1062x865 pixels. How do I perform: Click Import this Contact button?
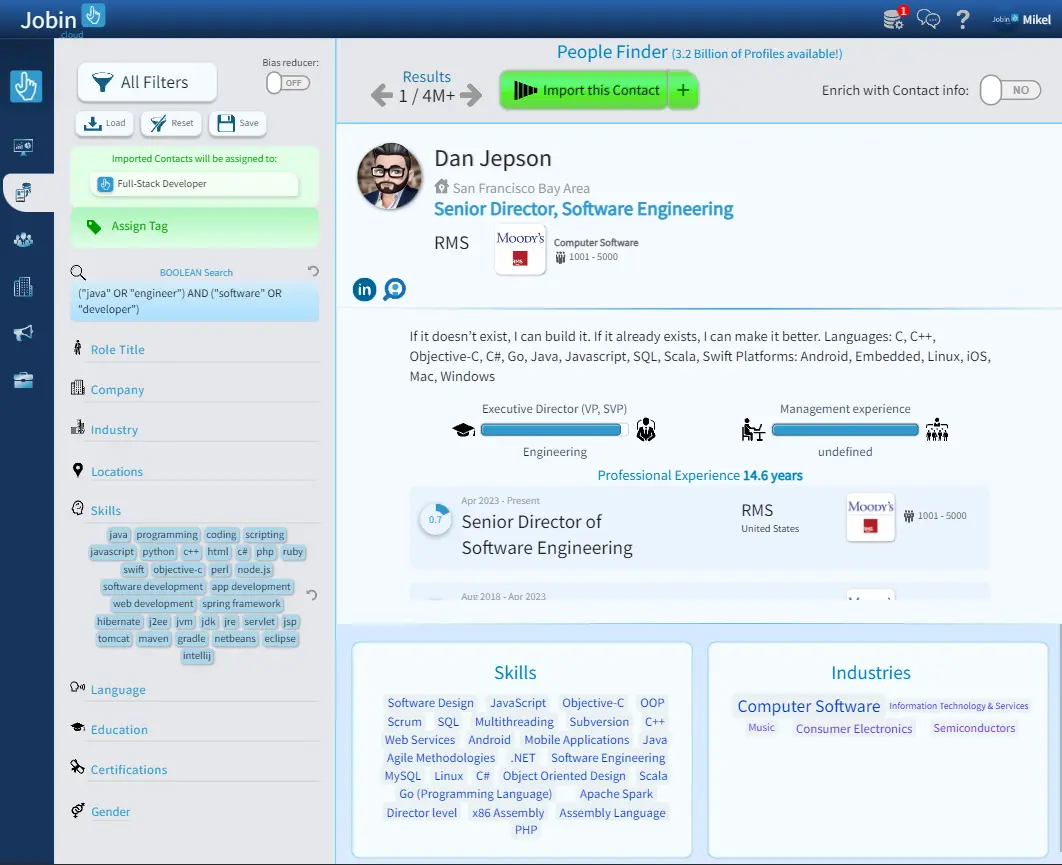[584, 90]
